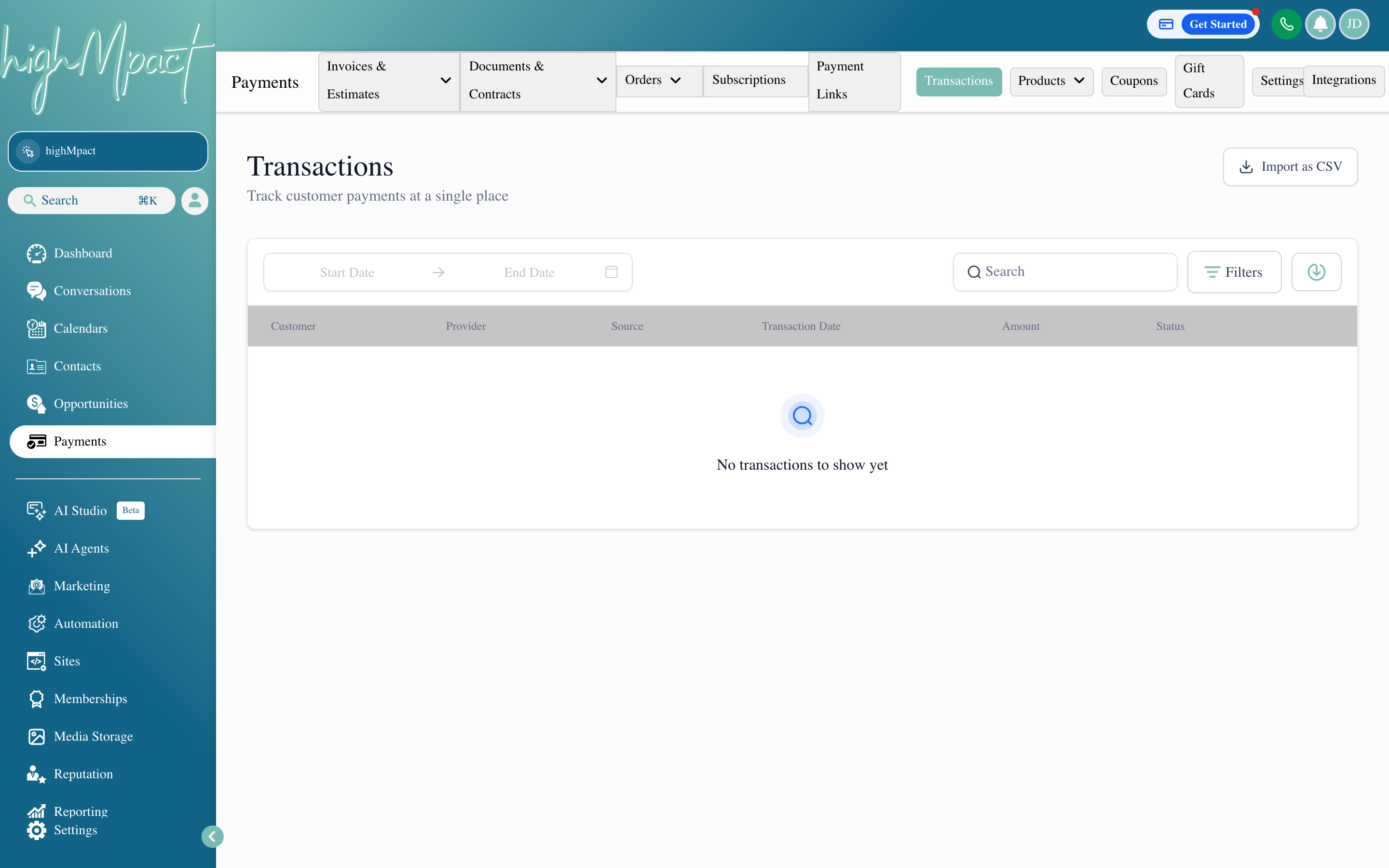Open the Integrations tab
1389x868 pixels.
[1344, 81]
